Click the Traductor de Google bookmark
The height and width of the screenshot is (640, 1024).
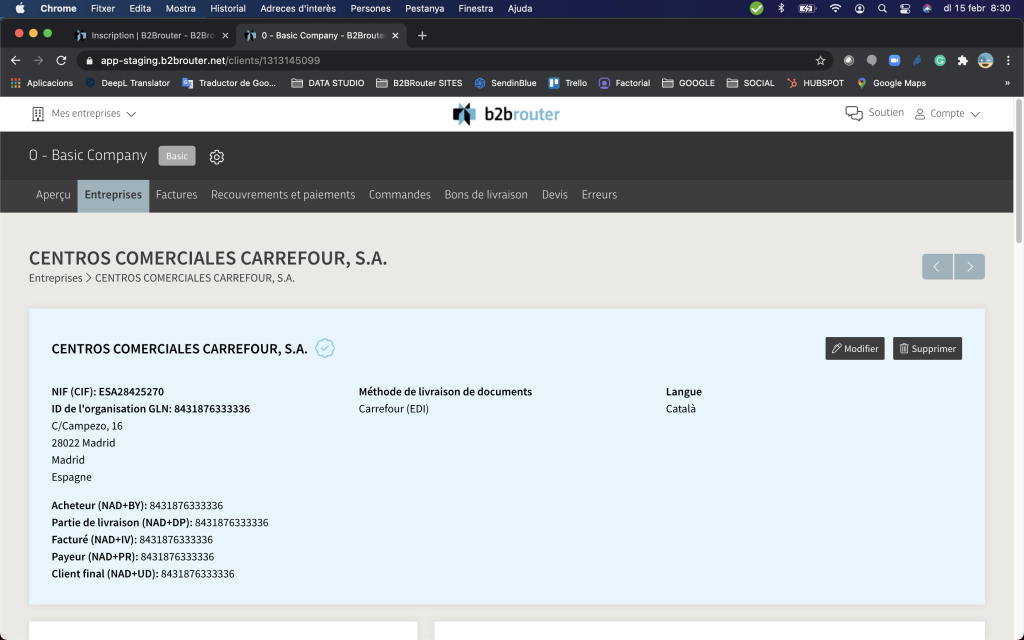(x=229, y=83)
